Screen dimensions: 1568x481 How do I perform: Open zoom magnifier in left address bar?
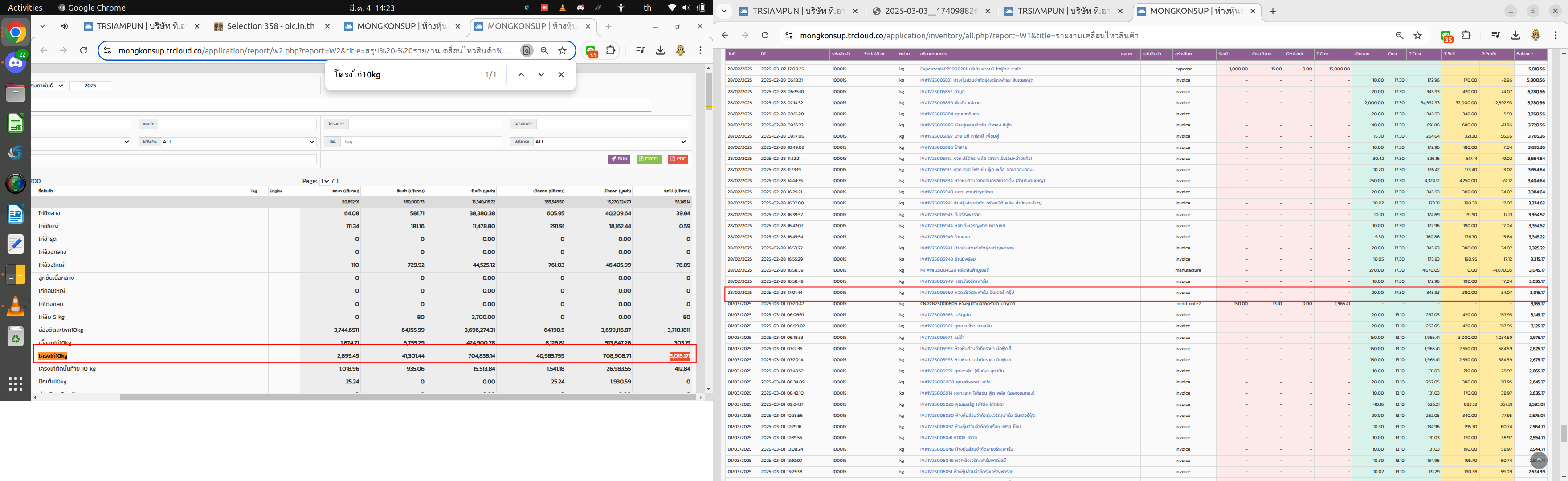(x=545, y=50)
